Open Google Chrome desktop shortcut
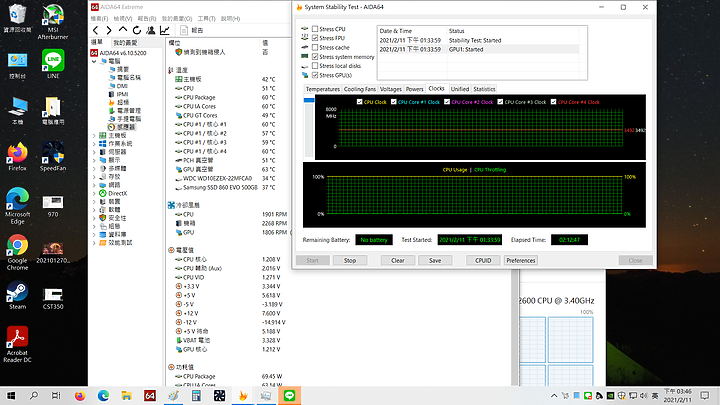Viewport: 720px width, 405px height. tap(17, 252)
